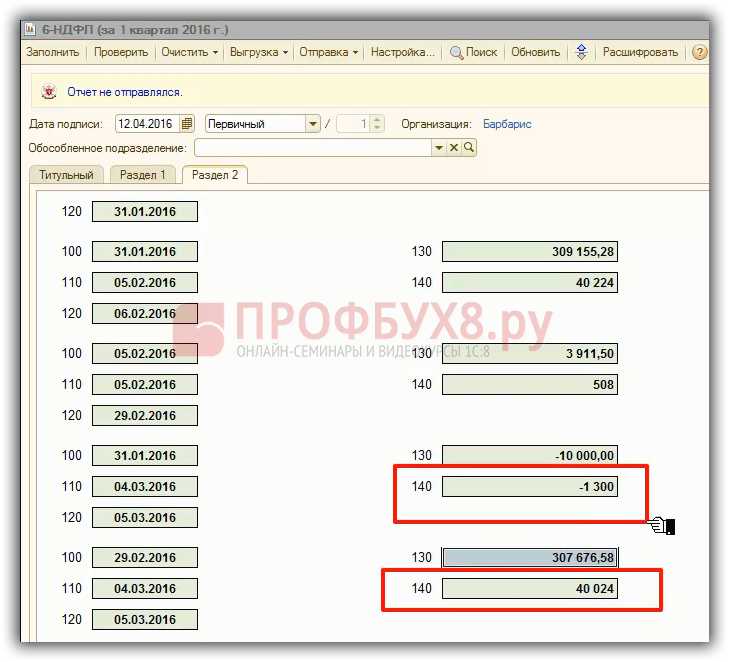Open the Отправка dropdown menu
Viewport: 729px width, 662px height.
tap(329, 53)
